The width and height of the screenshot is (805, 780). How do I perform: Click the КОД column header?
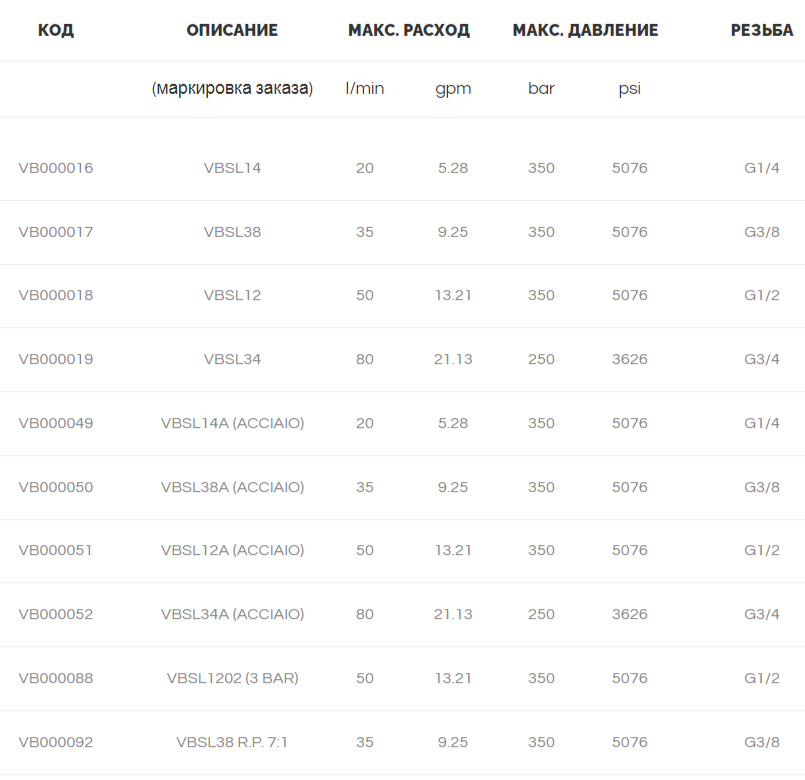pos(56,30)
